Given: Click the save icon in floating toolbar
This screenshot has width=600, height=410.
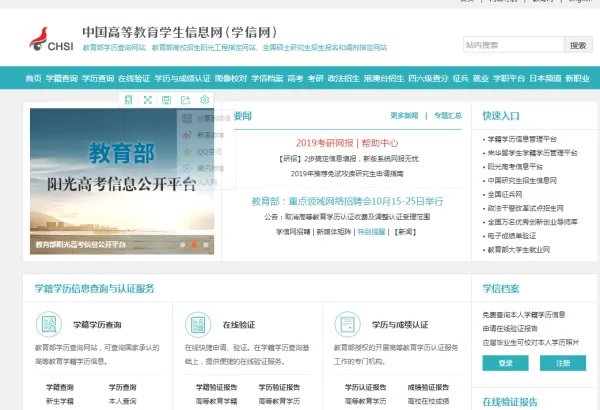Looking at the screenshot, I should pyautogui.click(x=166, y=100).
